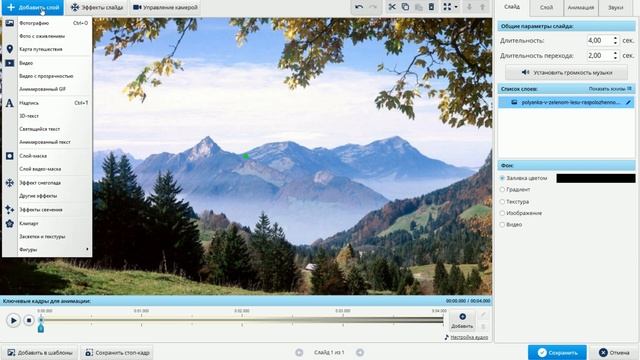Open Управление камерой

165,7
